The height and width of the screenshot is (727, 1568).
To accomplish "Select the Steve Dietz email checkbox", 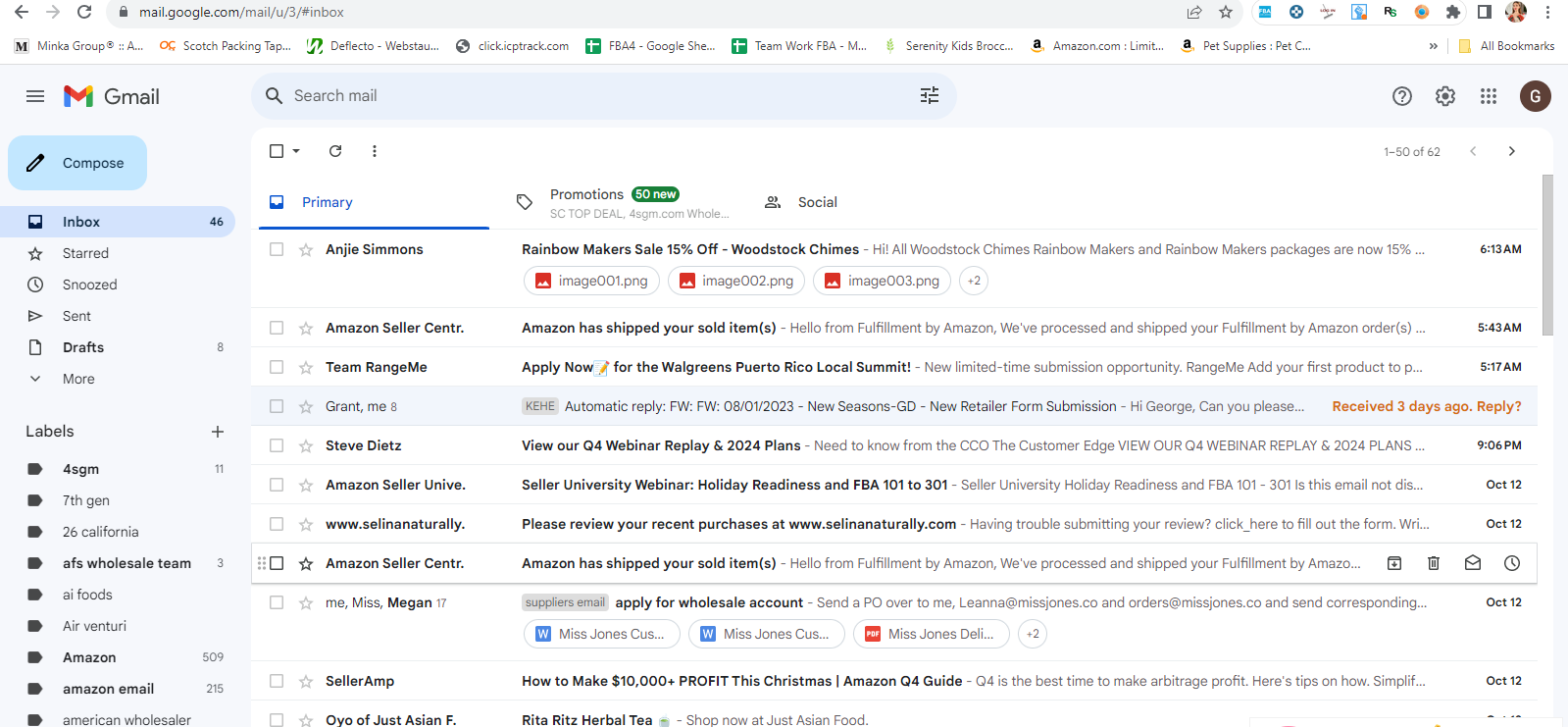I will point(277,445).
